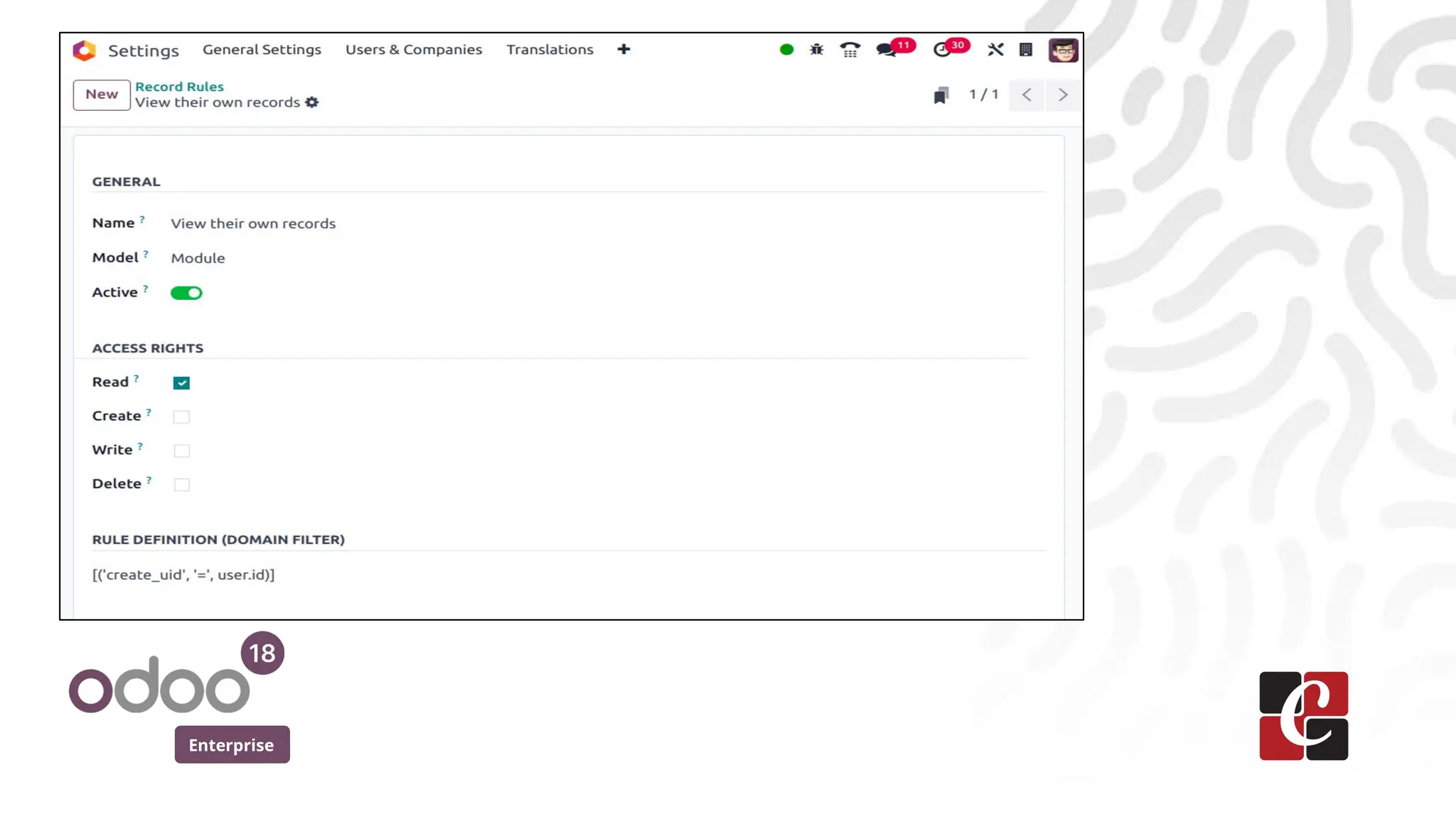Click the bookmark icon near pager
This screenshot has width=1456, height=819.
tap(941, 95)
